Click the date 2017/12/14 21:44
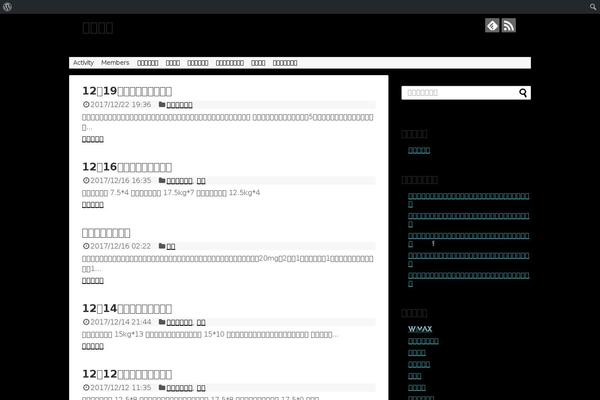Viewport: 600px width, 400px height. [121, 322]
